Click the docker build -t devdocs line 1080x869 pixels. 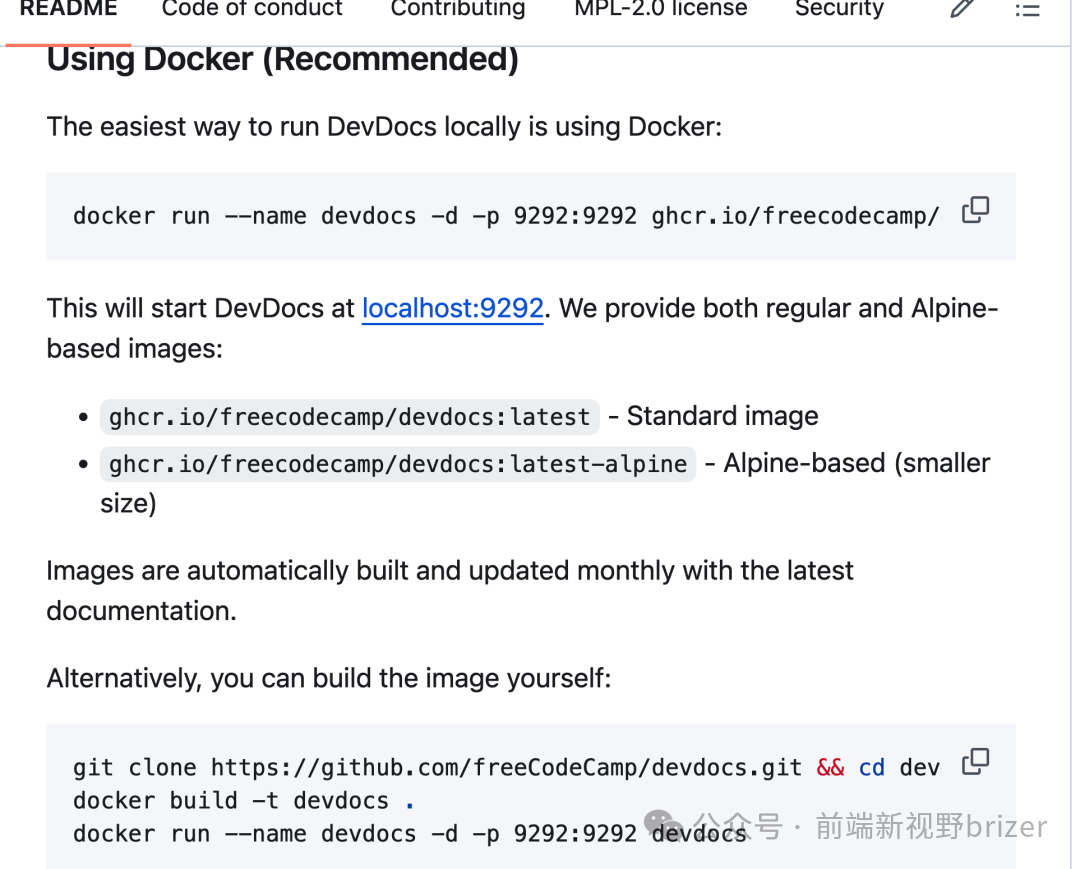tap(230, 801)
